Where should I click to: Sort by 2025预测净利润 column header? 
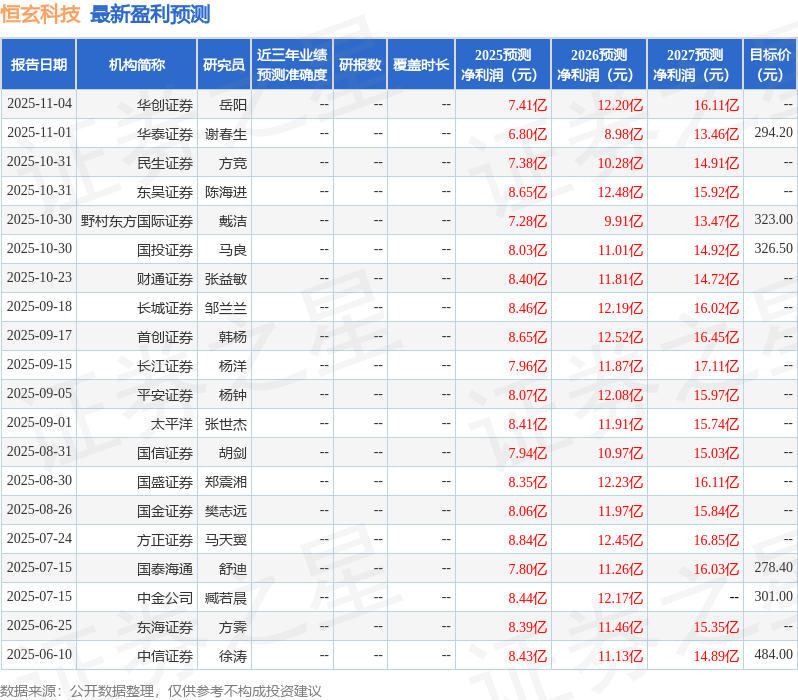pyautogui.click(x=503, y=65)
